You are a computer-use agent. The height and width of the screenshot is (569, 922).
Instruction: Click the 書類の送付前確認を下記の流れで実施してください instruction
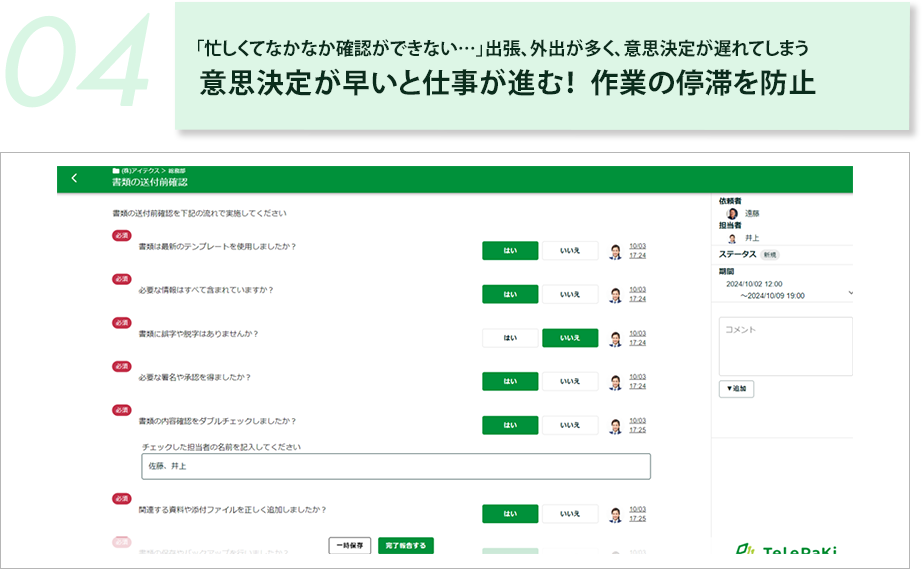(199, 213)
